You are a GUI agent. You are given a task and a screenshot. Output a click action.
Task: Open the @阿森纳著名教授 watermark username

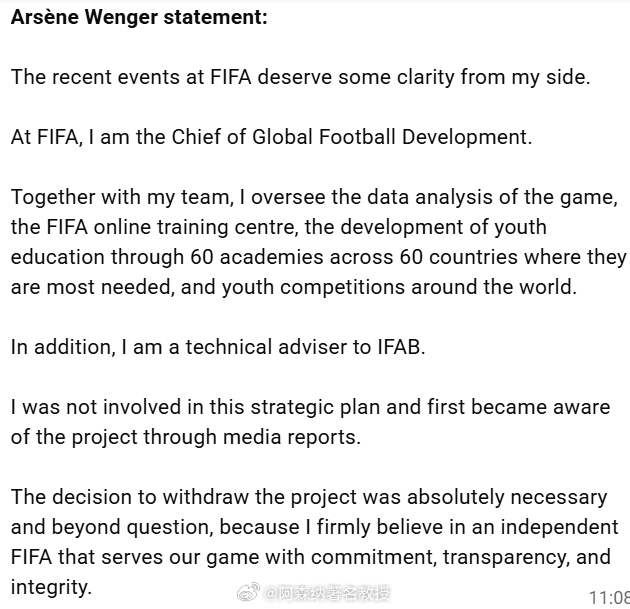point(326,593)
